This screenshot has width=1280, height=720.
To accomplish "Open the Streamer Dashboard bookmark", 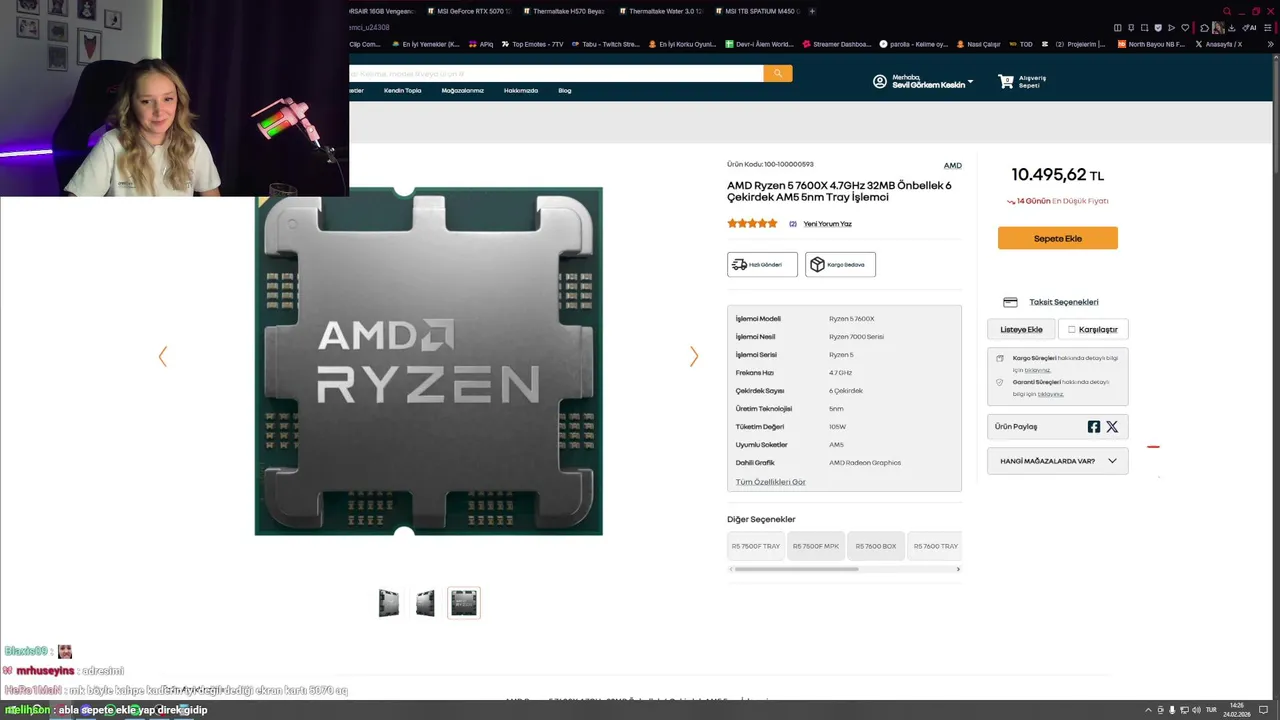I will coord(836,44).
